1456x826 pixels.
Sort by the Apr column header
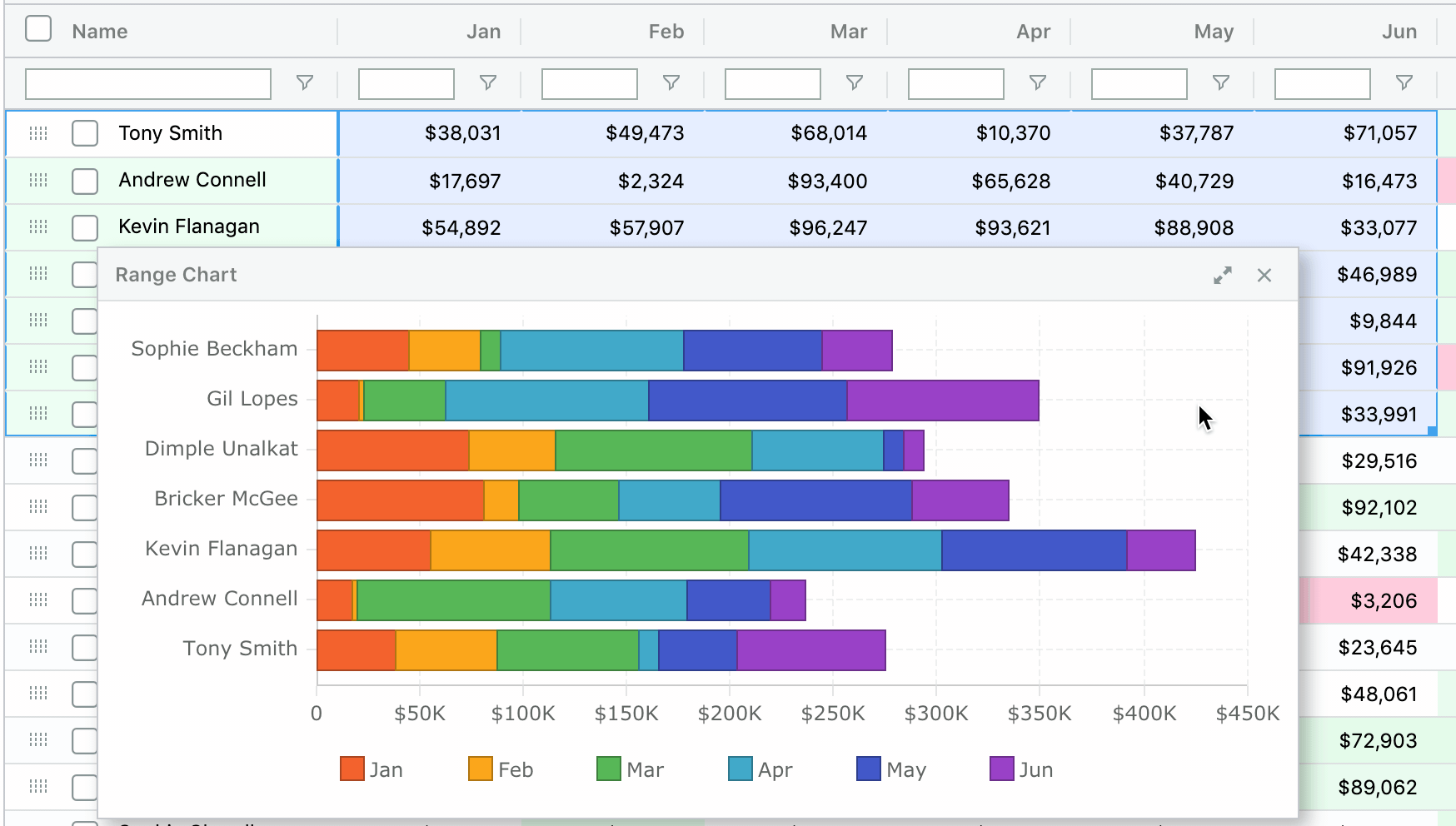pos(1034,32)
